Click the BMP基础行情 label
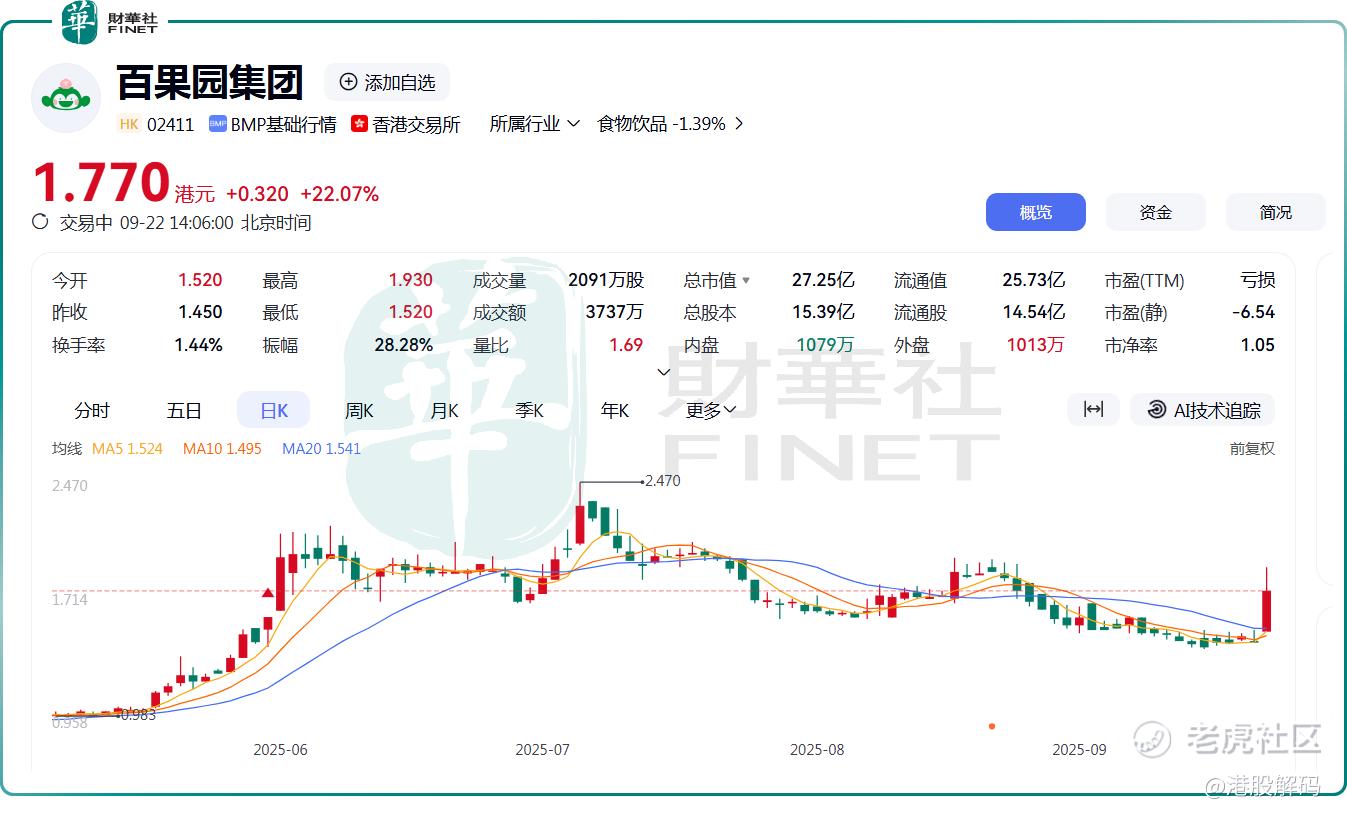This screenshot has height=816, width=1347. tap(283, 124)
